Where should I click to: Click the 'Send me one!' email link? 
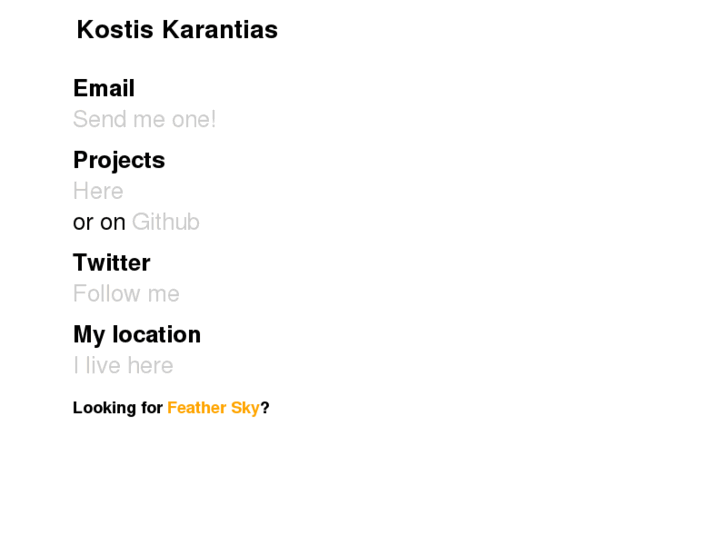coord(144,120)
